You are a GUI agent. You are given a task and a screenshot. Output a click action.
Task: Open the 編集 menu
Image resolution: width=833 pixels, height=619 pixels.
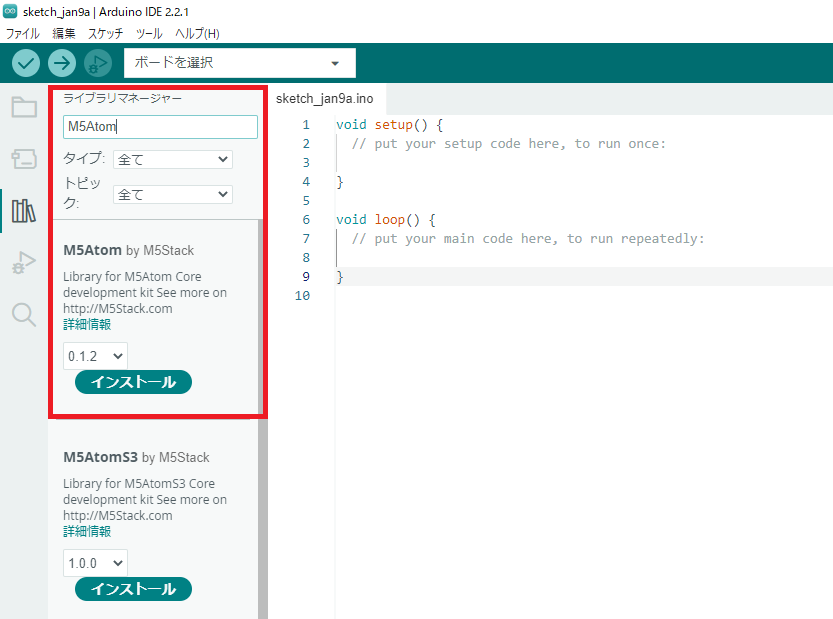(x=64, y=33)
